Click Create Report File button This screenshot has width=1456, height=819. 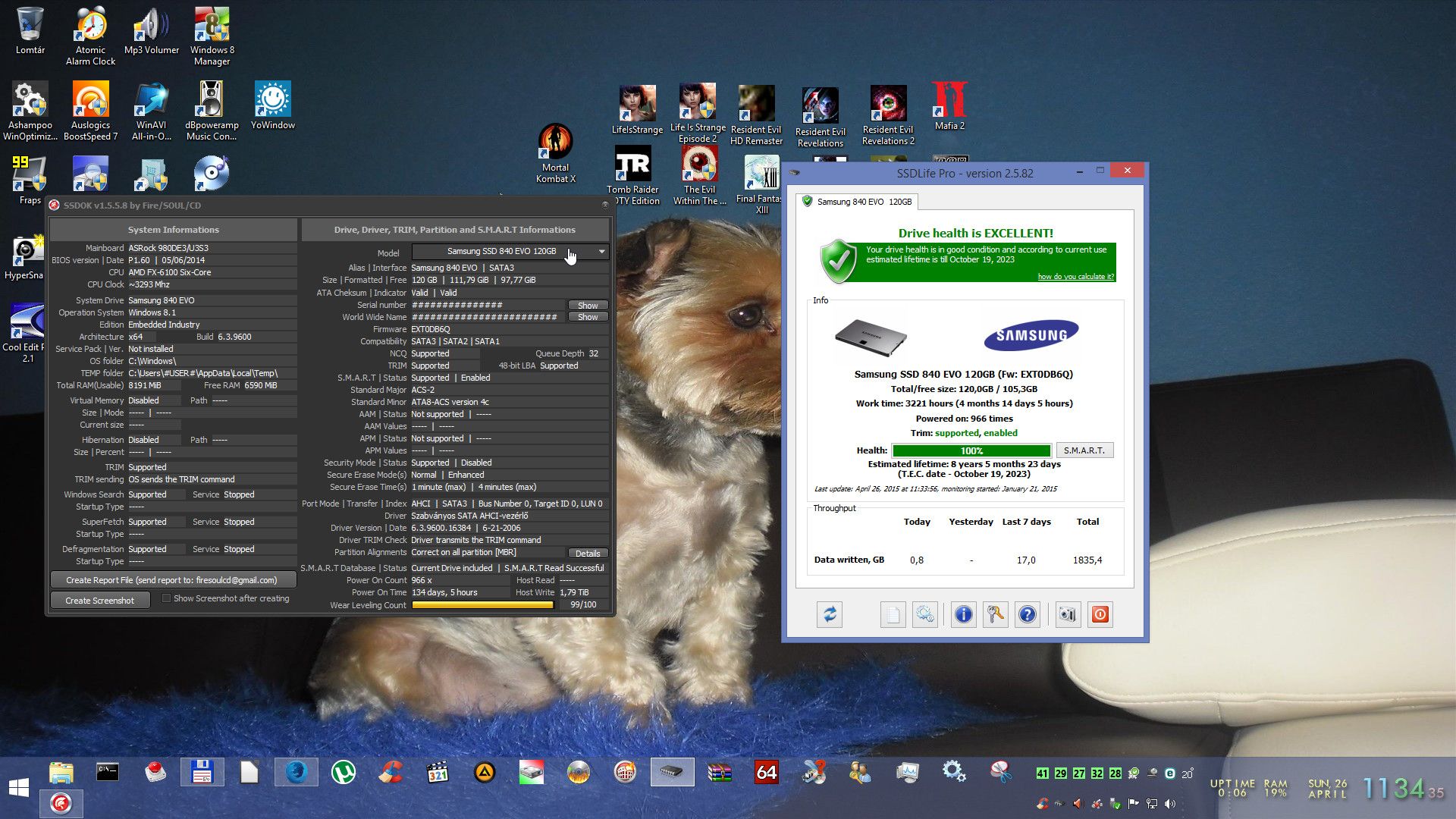173,580
